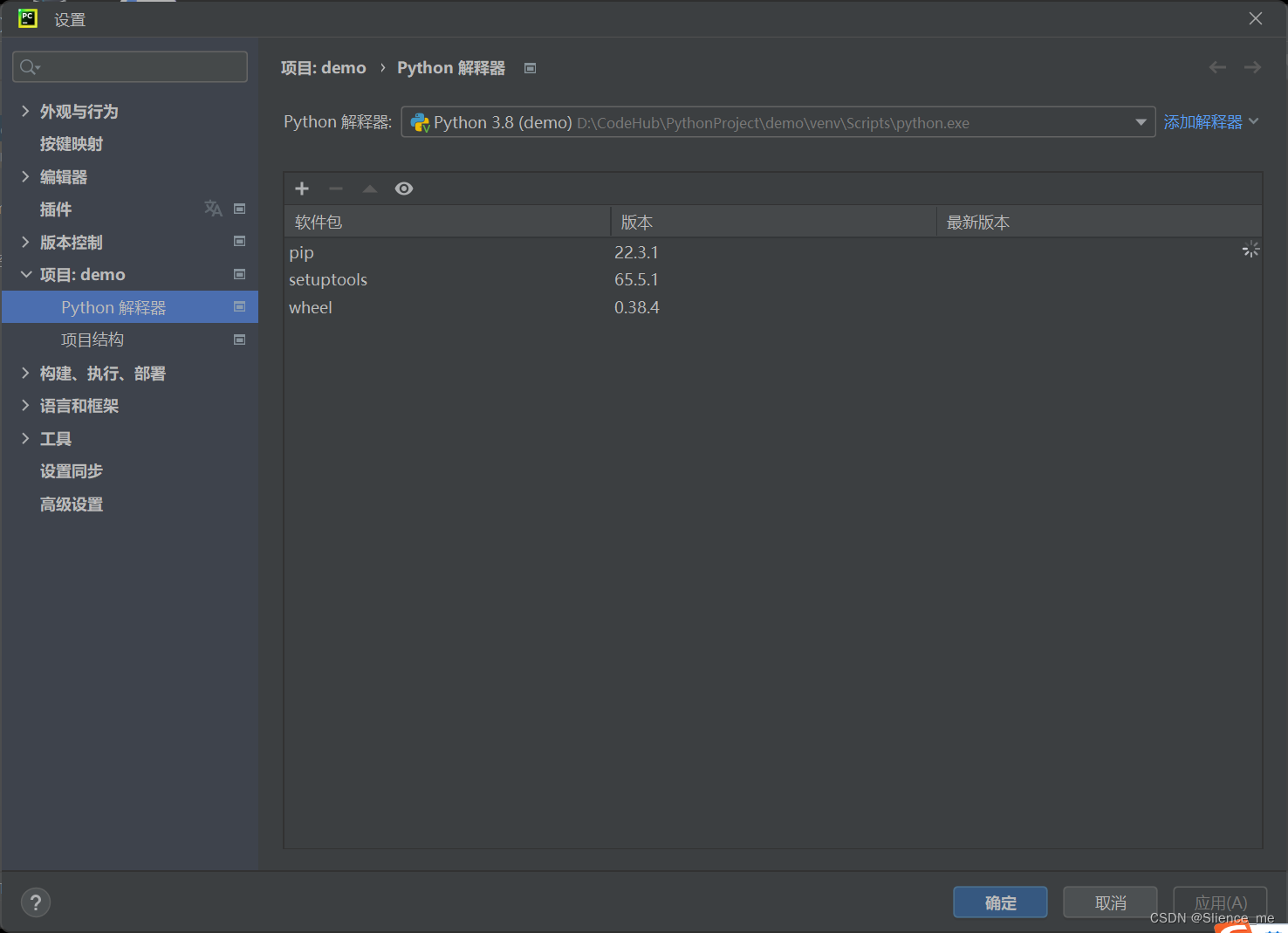Image resolution: width=1288 pixels, height=933 pixels.
Task: Click the project icon on 项目结构 row
Action: click(x=240, y=340)
